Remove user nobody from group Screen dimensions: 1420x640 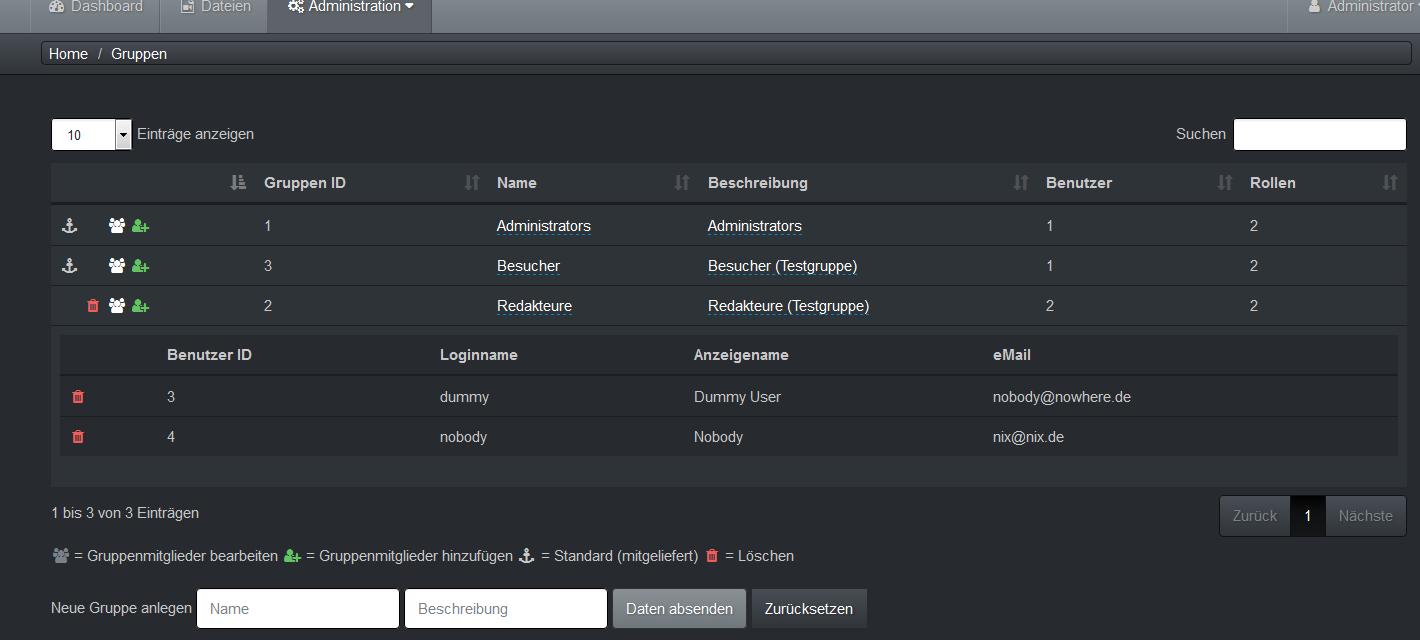click(78, 437)
